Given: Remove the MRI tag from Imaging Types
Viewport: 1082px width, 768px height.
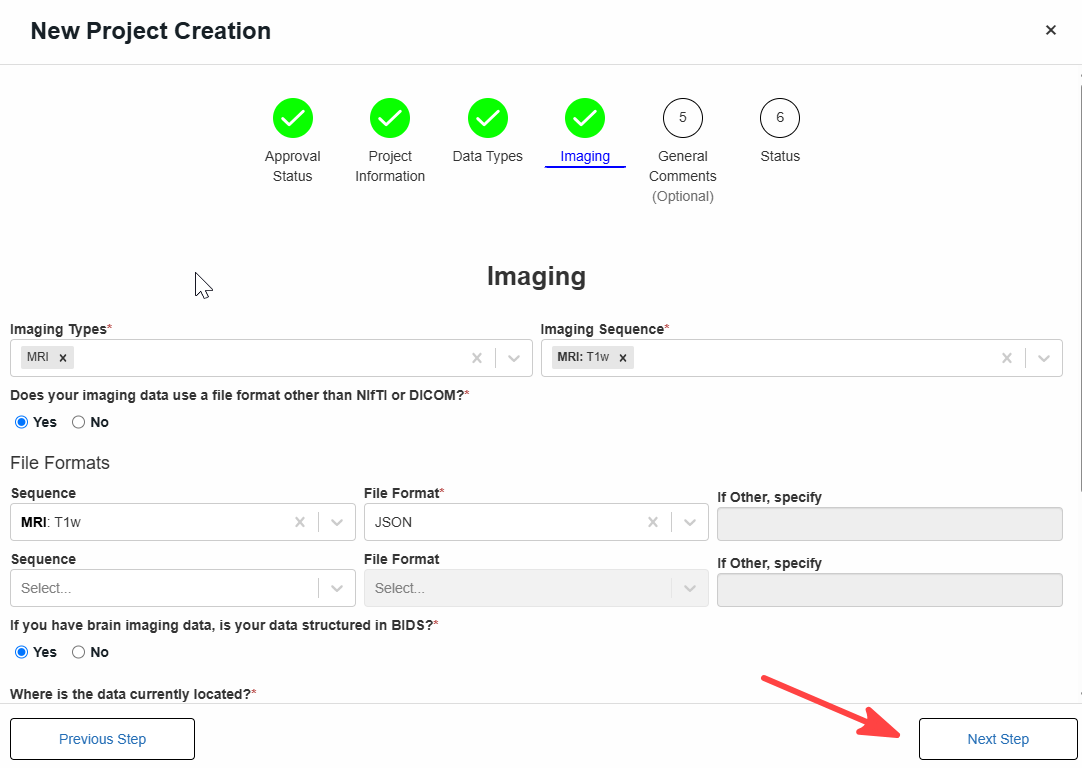Looking at the screenshot, I should pos(63,357).
